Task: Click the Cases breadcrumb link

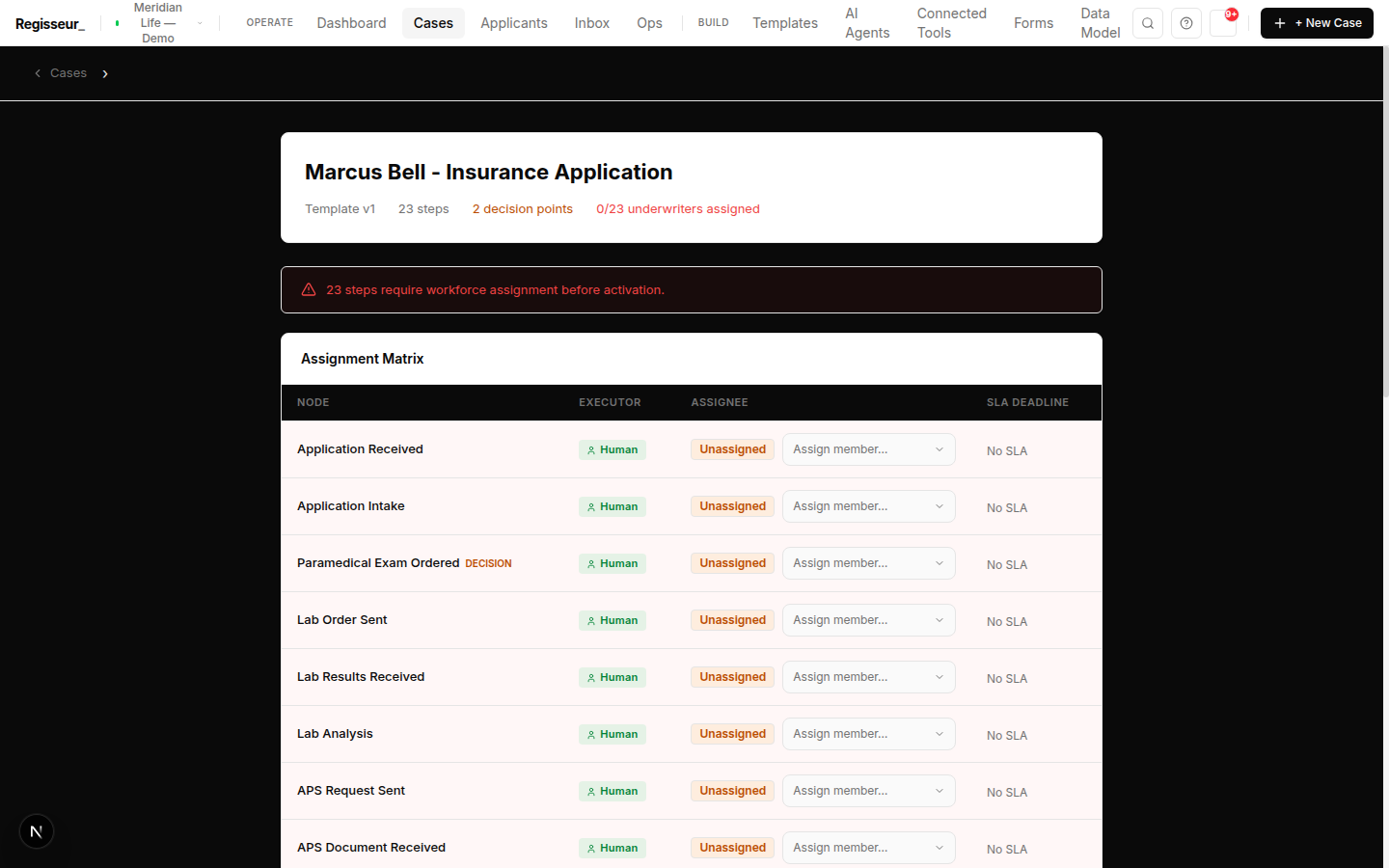Action: (68, 73)
